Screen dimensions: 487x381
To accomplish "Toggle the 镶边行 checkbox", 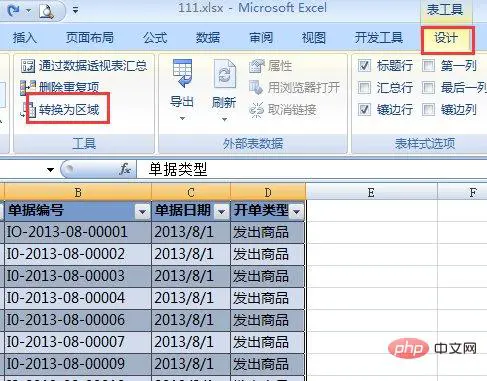I will pos(364,110).
